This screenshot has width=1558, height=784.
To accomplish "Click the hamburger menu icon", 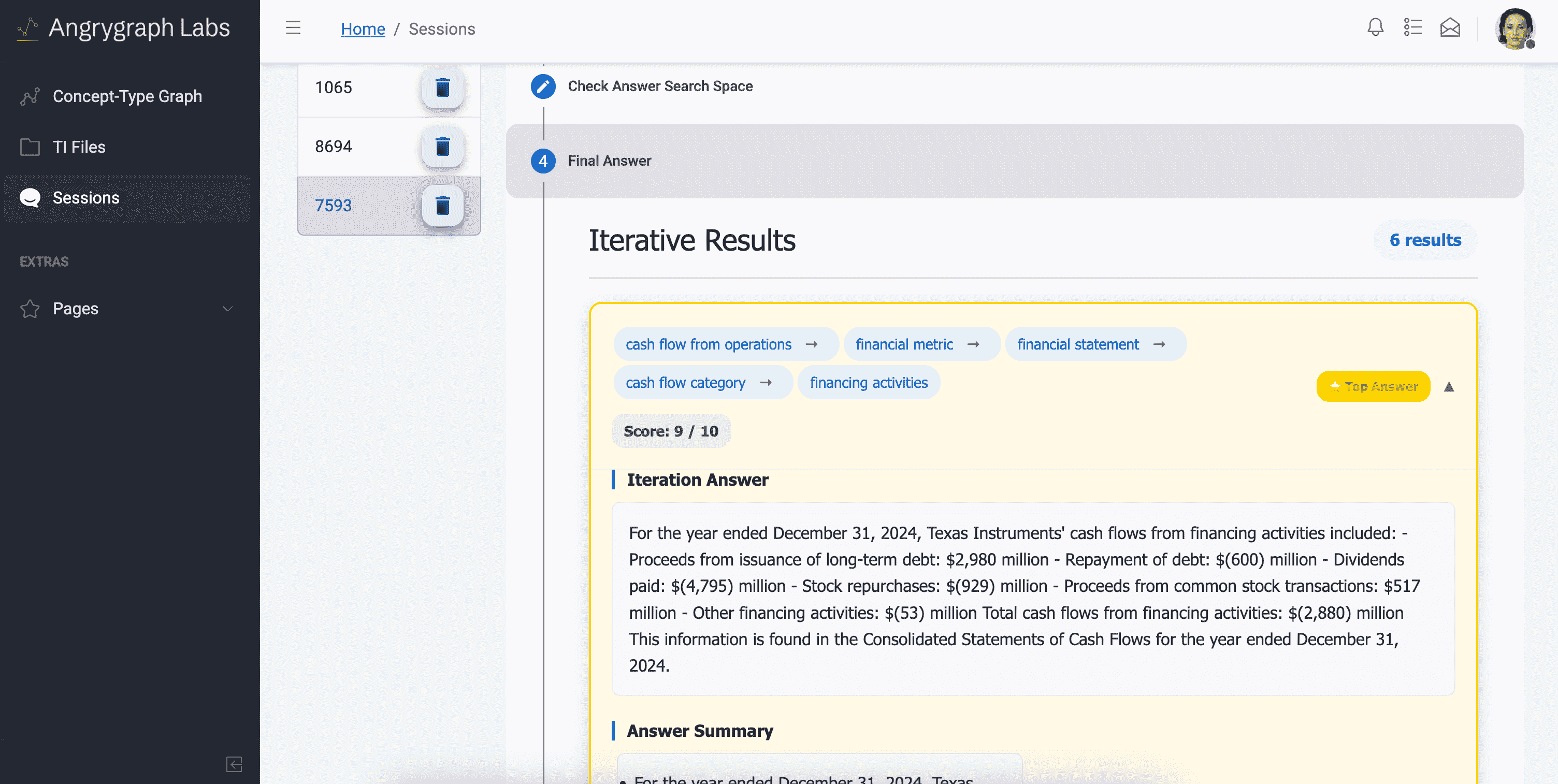I will coord(293,28).
